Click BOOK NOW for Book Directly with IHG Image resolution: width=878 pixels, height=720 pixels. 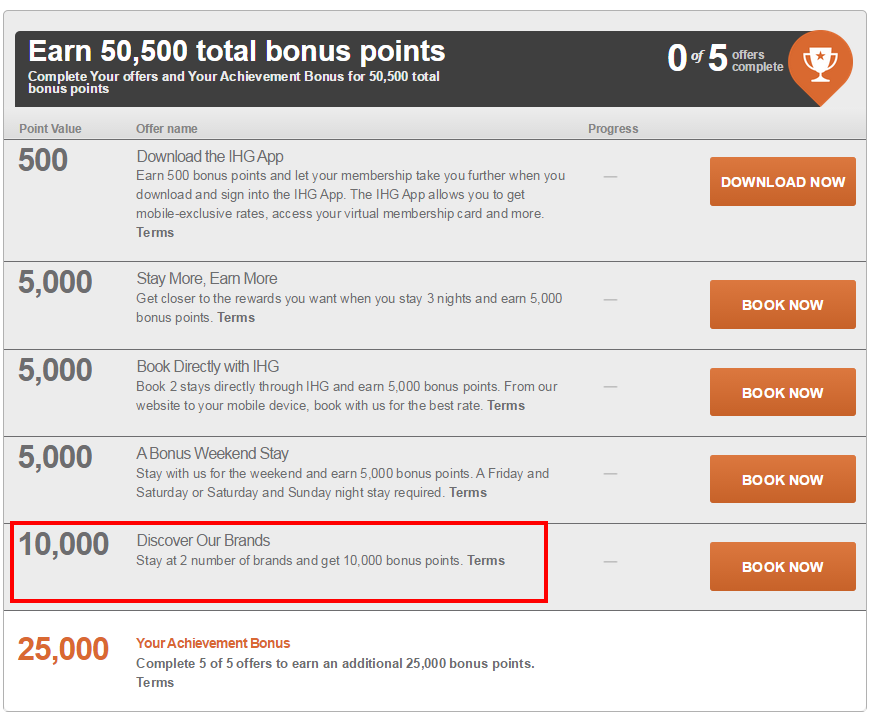coord(783,392)
